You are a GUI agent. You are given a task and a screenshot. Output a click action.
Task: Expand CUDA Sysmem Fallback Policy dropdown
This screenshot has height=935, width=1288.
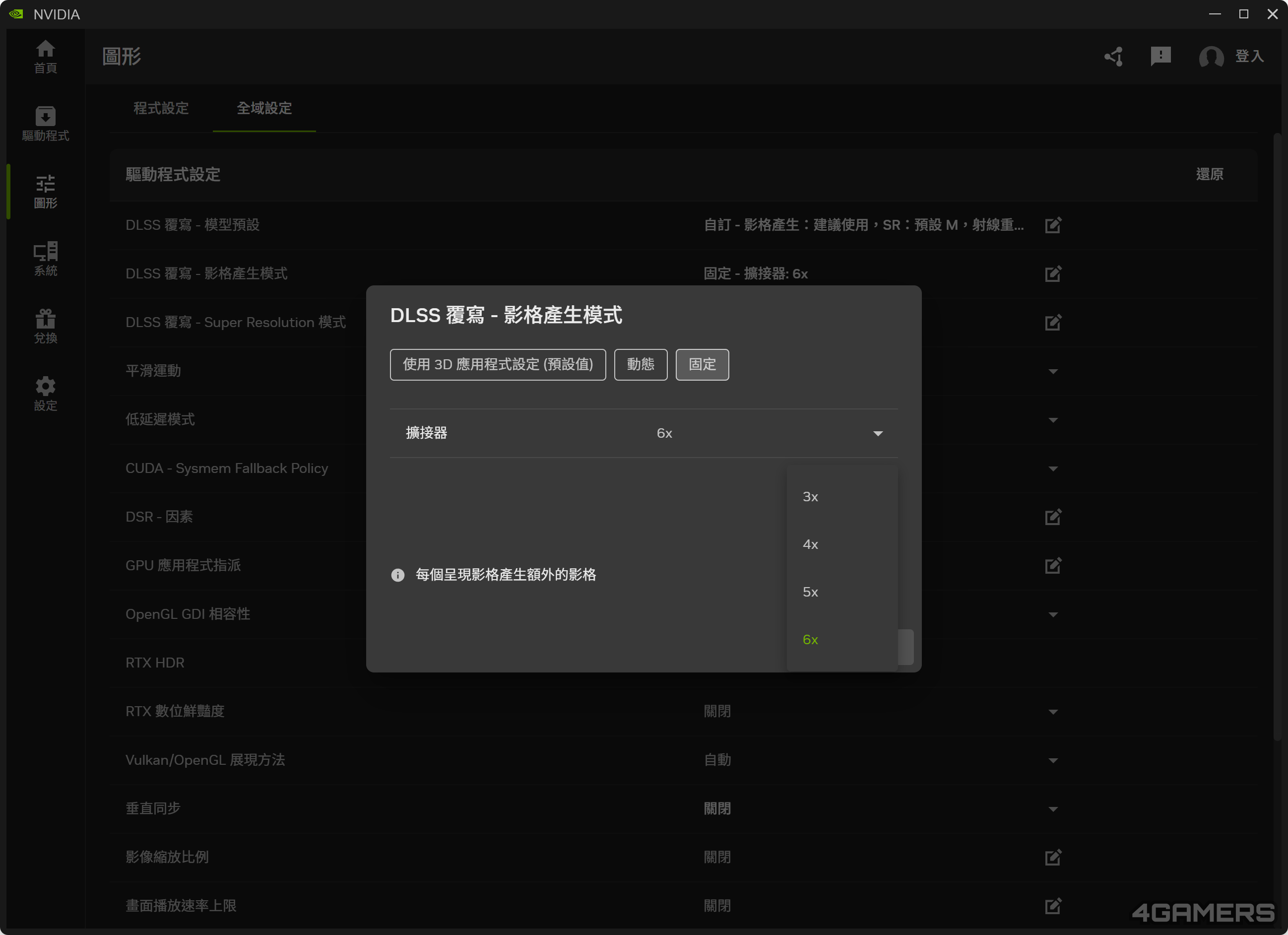tap(1053, 469)
